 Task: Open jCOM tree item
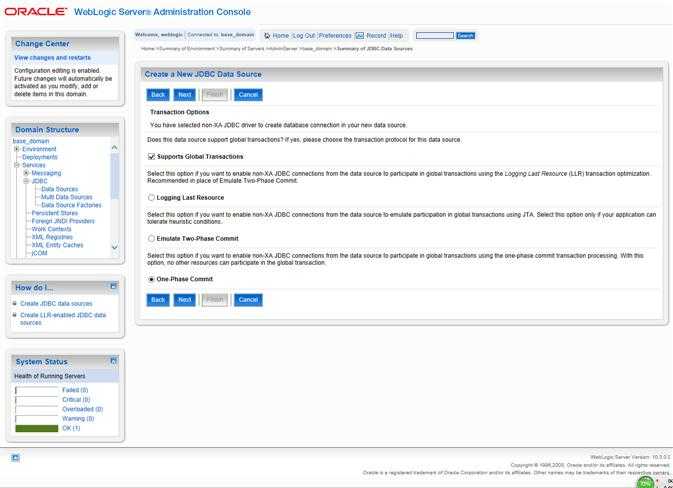[39, 253]
